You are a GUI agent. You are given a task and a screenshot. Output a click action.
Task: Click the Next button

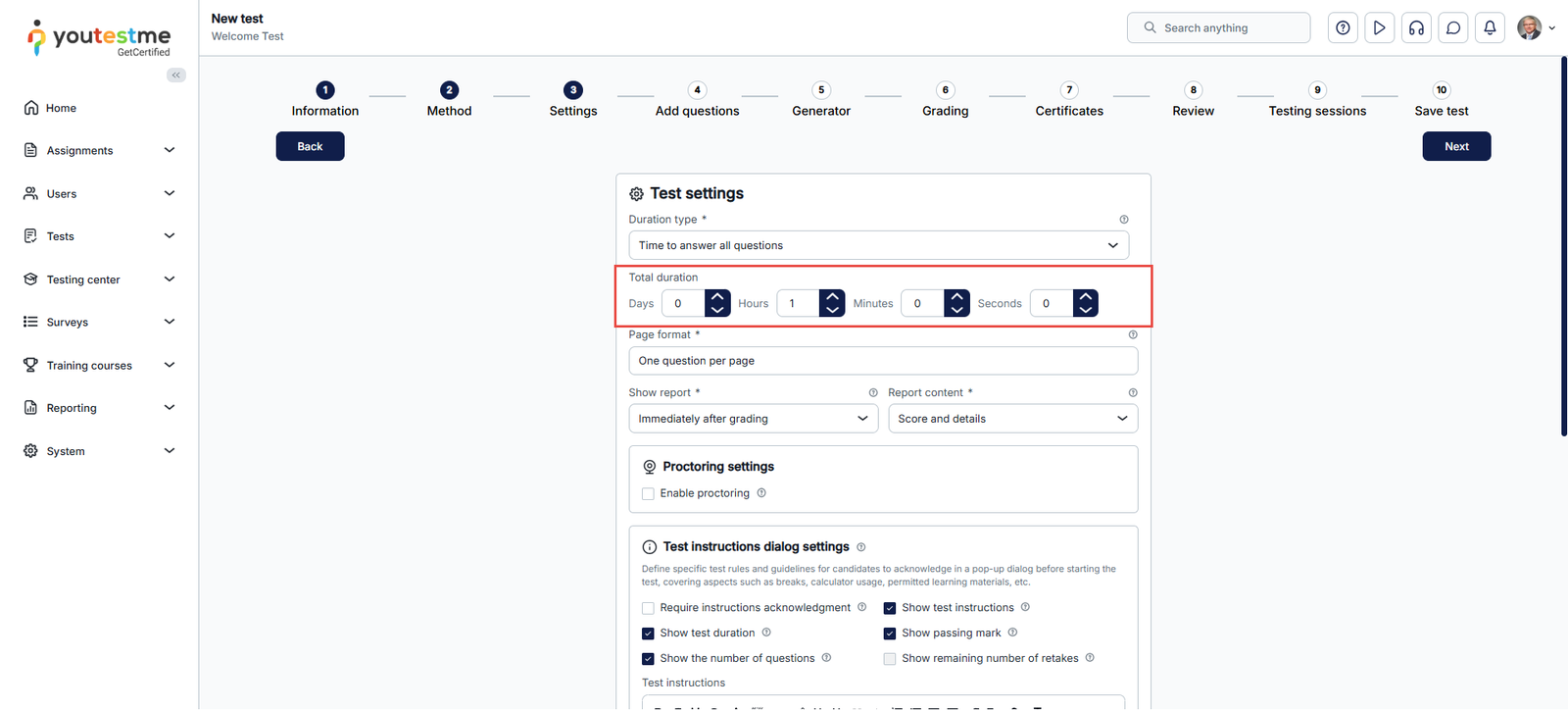[x=1455, y=146]
